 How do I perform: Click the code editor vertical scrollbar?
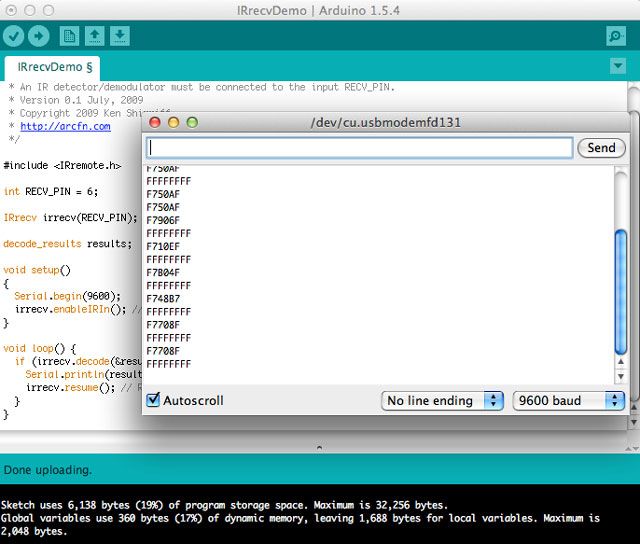(x=633, y=250)
